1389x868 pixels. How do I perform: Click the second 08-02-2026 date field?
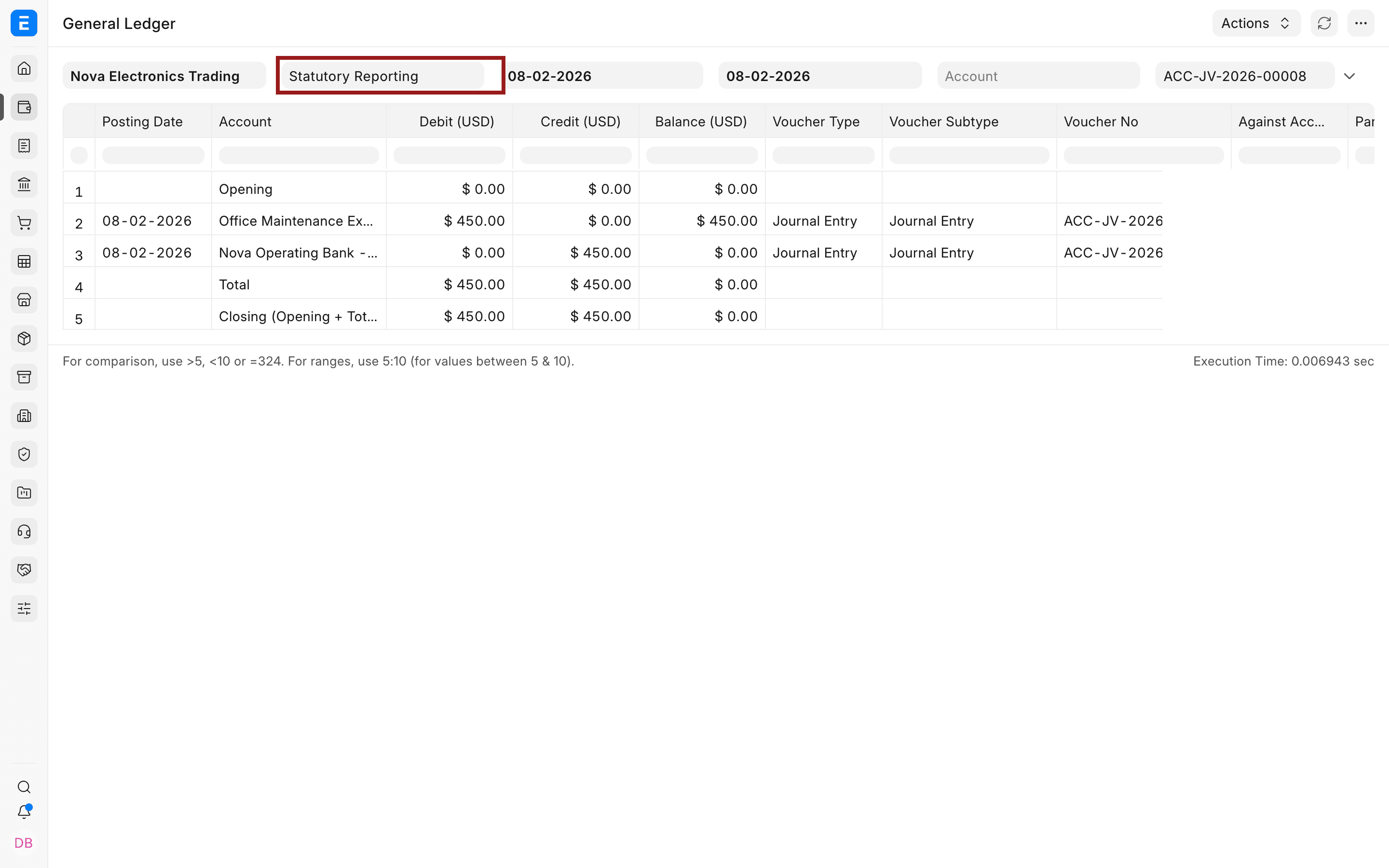[x=820, y=76]
